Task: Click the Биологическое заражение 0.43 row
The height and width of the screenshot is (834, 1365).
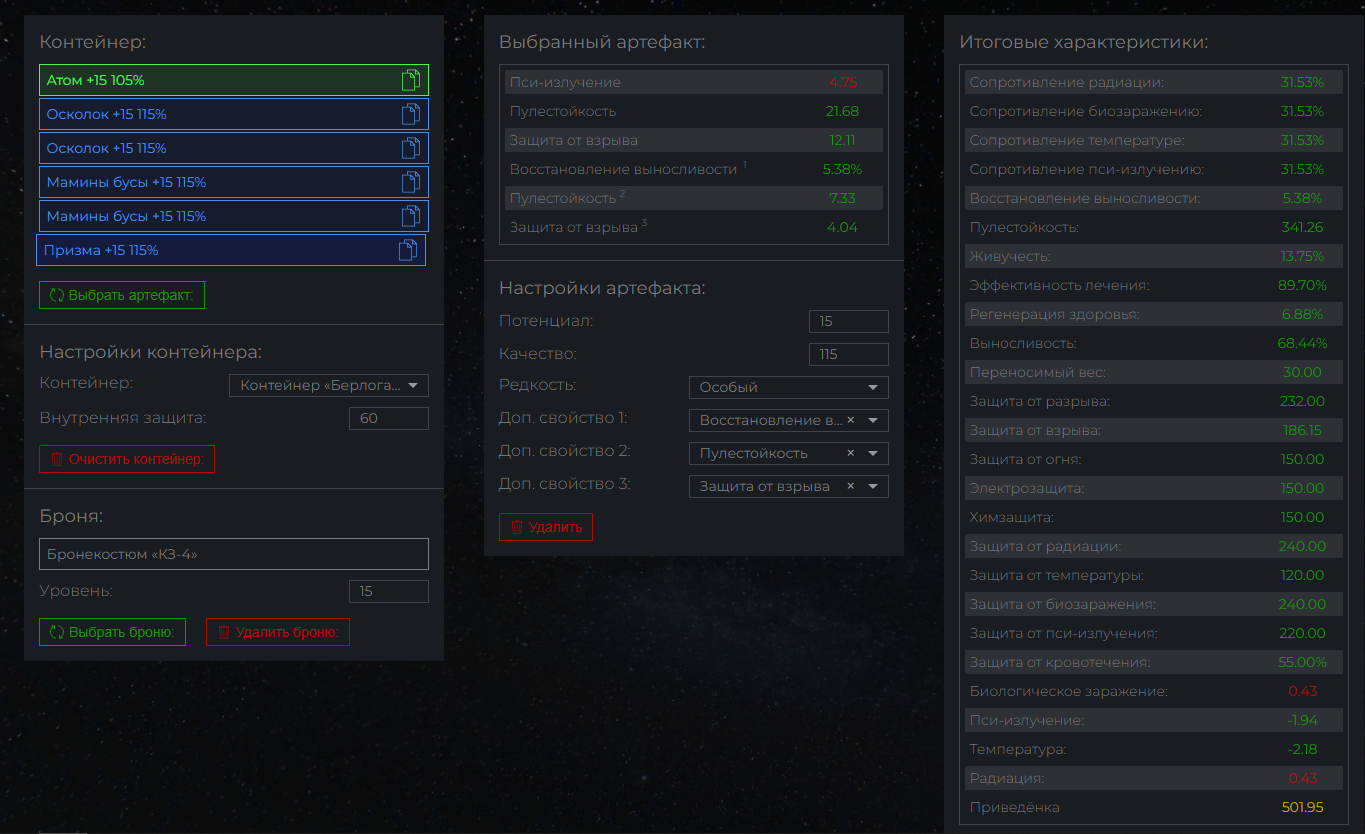Action: point(1154,692)
